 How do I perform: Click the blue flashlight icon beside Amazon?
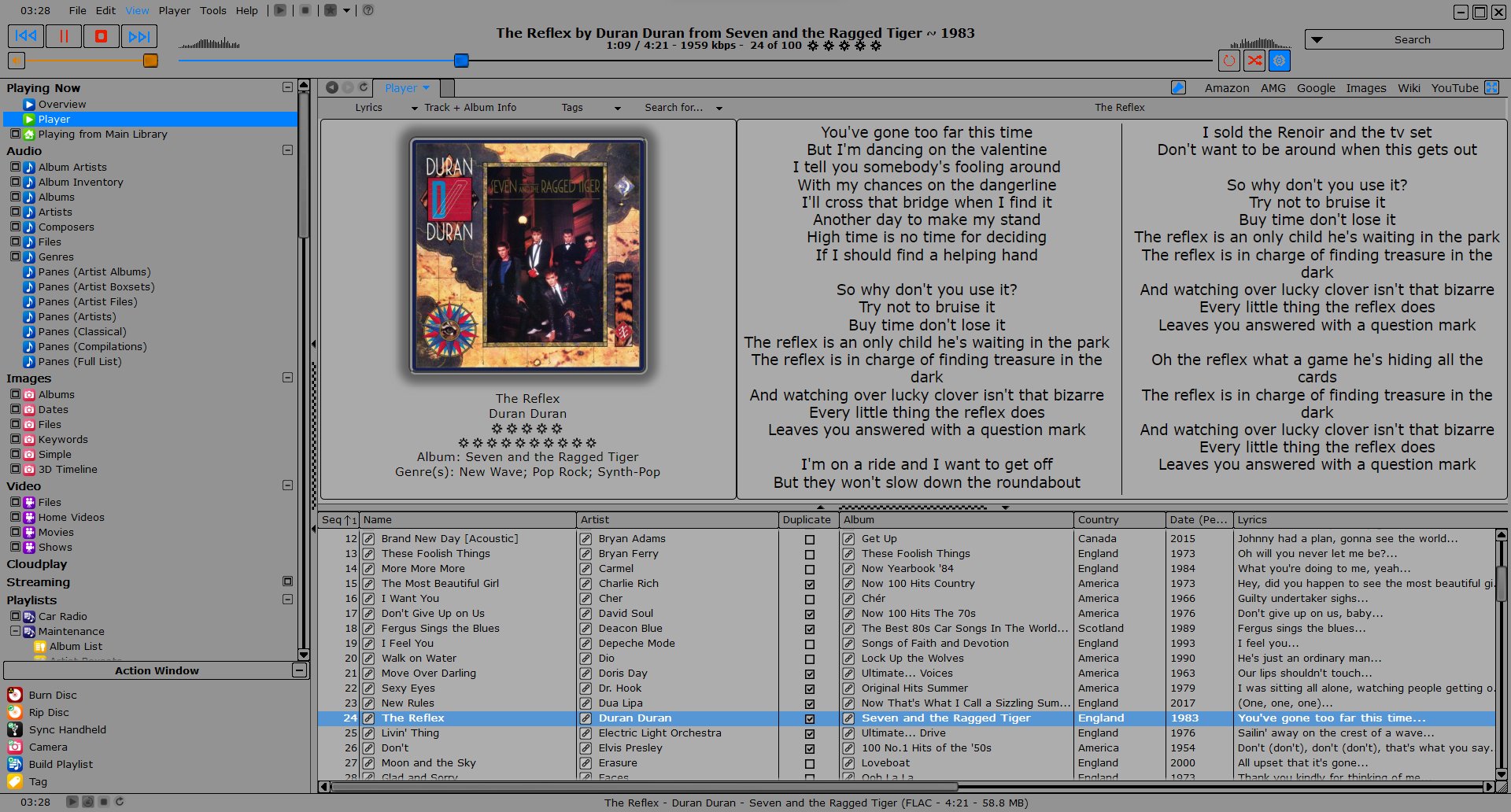pos(1178,87)
